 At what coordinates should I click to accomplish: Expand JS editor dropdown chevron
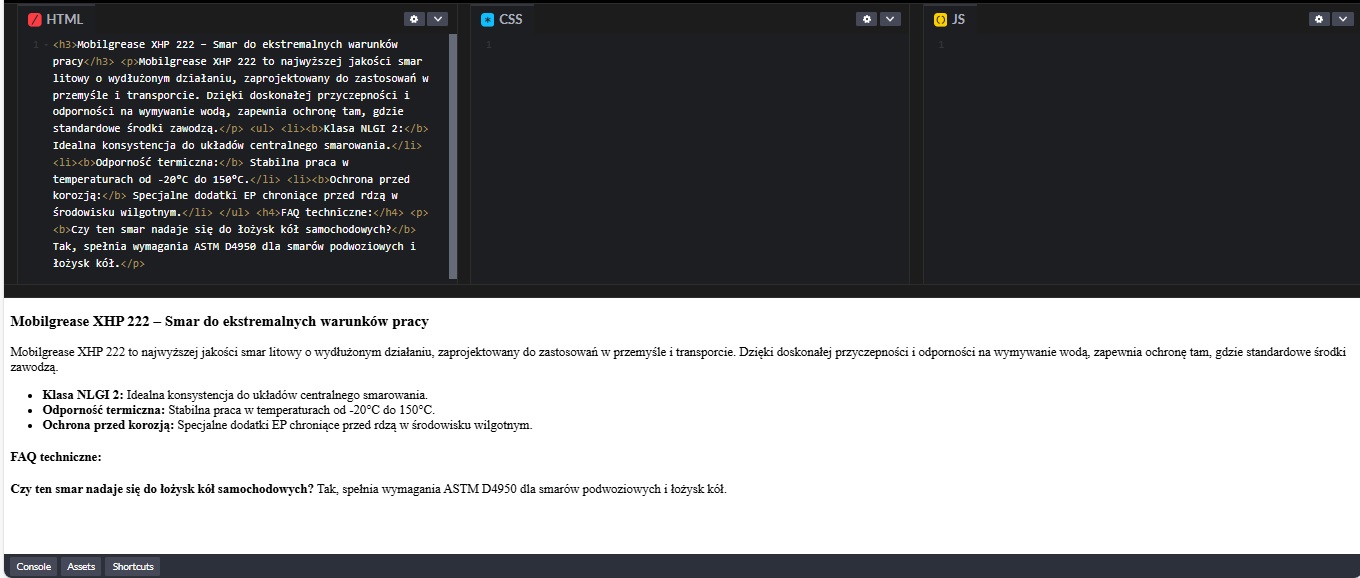pyautogui.click(x=1343, y=19)
